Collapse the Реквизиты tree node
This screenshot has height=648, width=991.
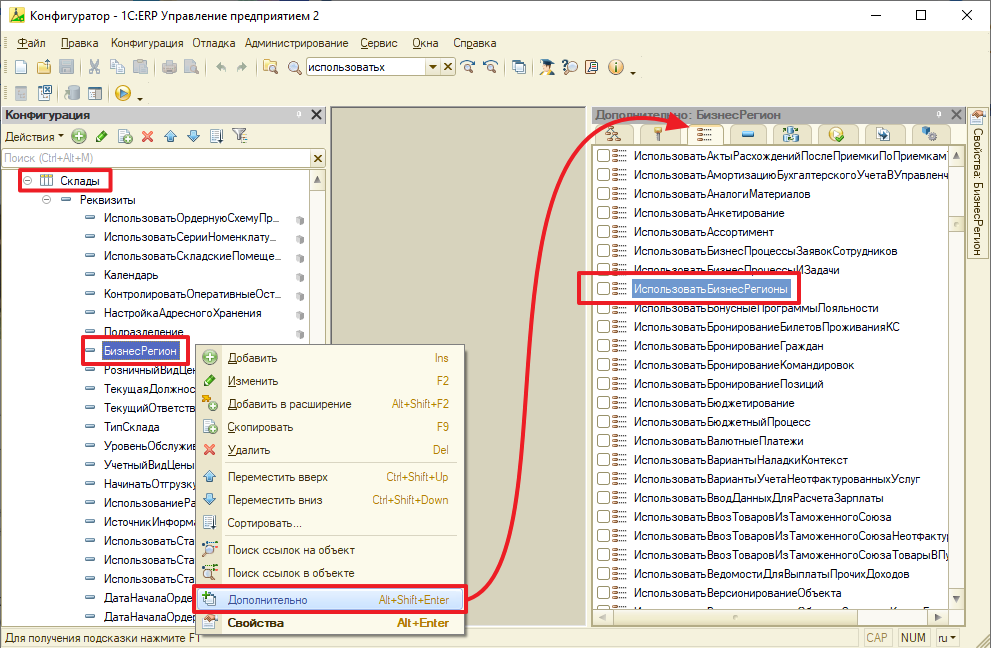click(47, 200)
